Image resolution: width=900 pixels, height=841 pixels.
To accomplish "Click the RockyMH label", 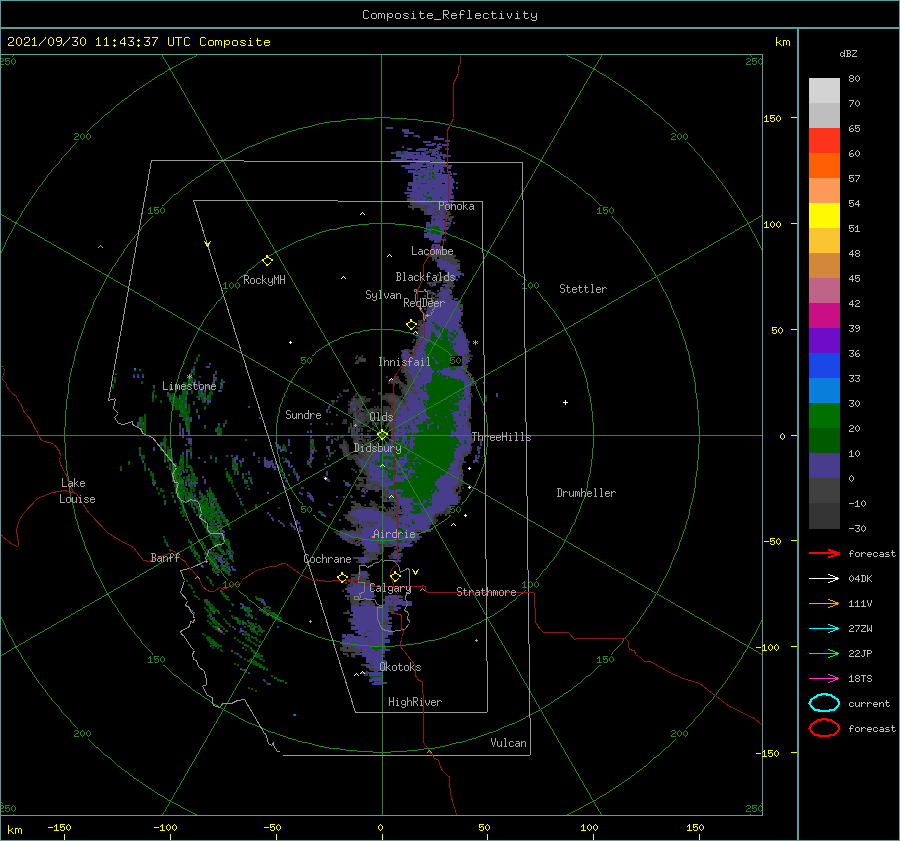I will 264,280.
